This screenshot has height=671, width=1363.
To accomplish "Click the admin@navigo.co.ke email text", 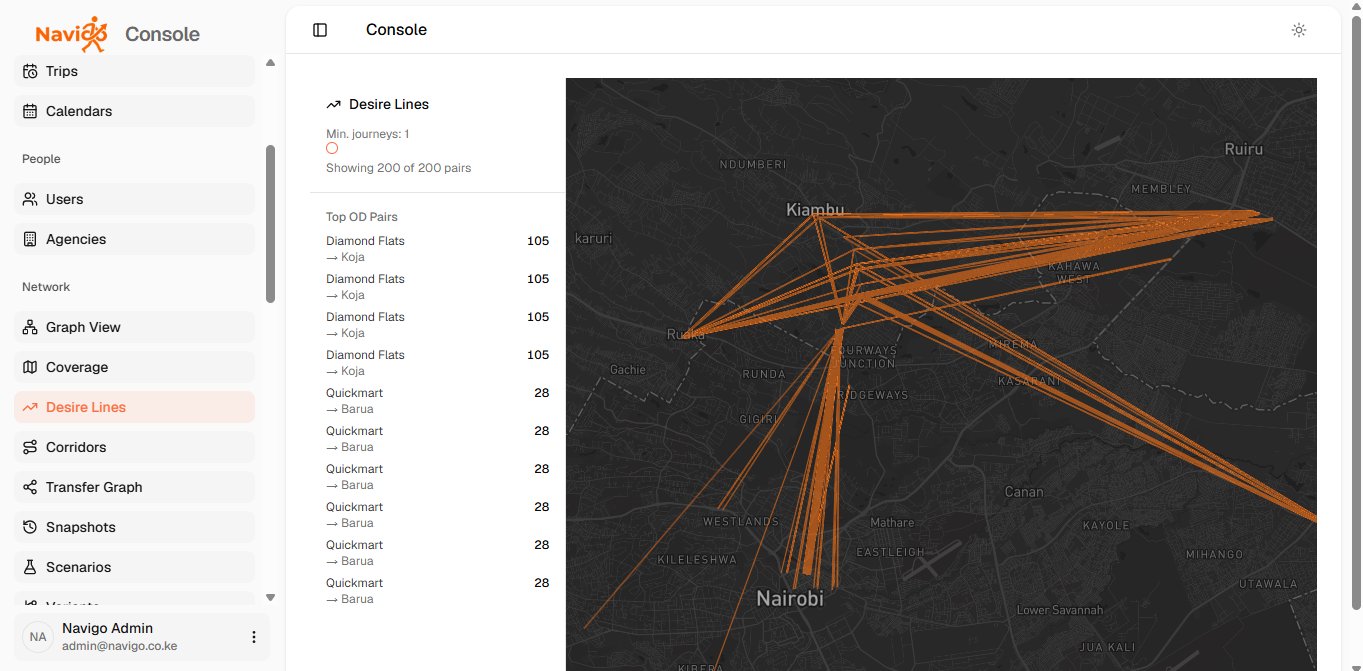I will tap(120, 646).
